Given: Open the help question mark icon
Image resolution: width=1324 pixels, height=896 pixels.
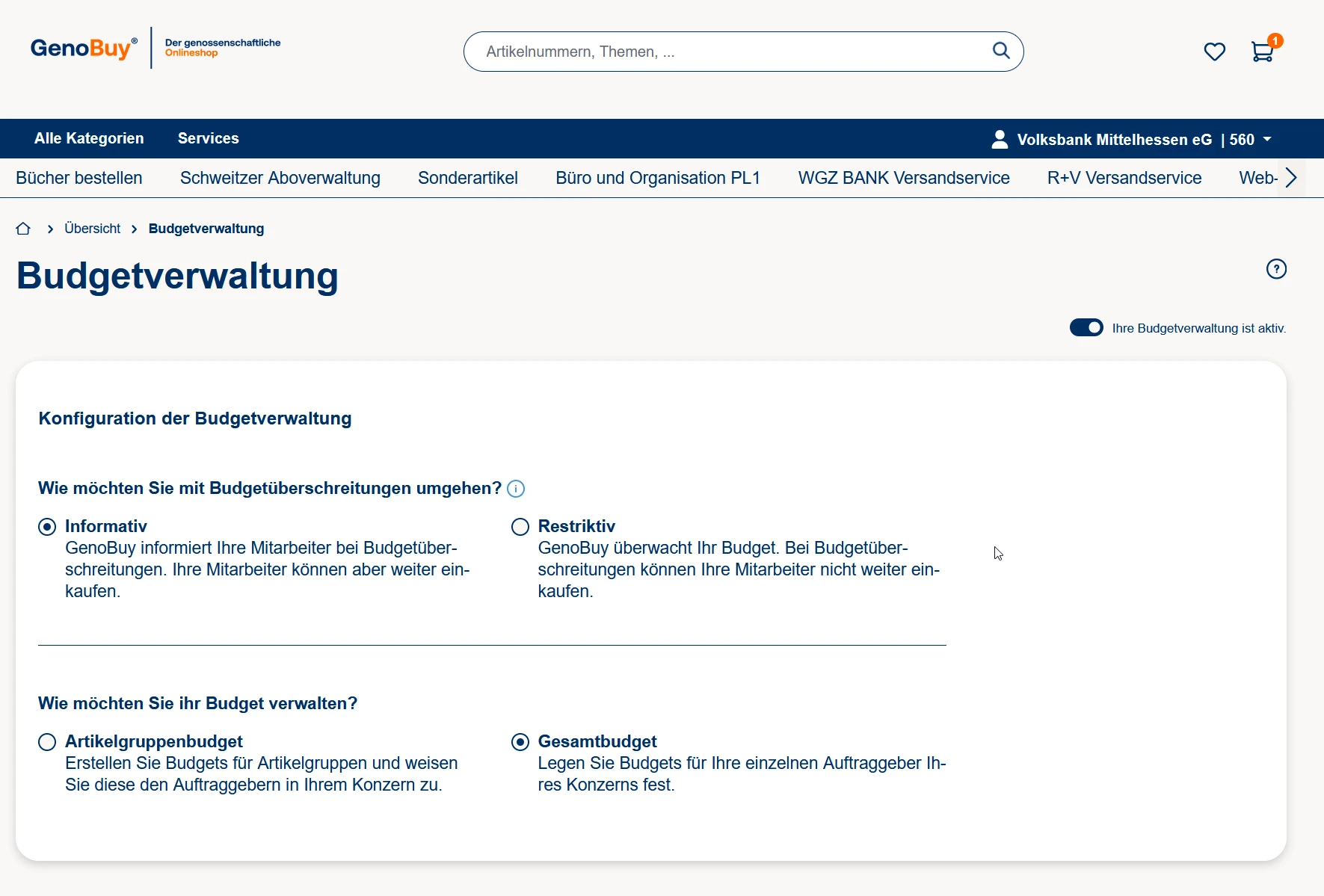Looking at the screenshot, I should pyautogui.click(x=1276, y=269).
